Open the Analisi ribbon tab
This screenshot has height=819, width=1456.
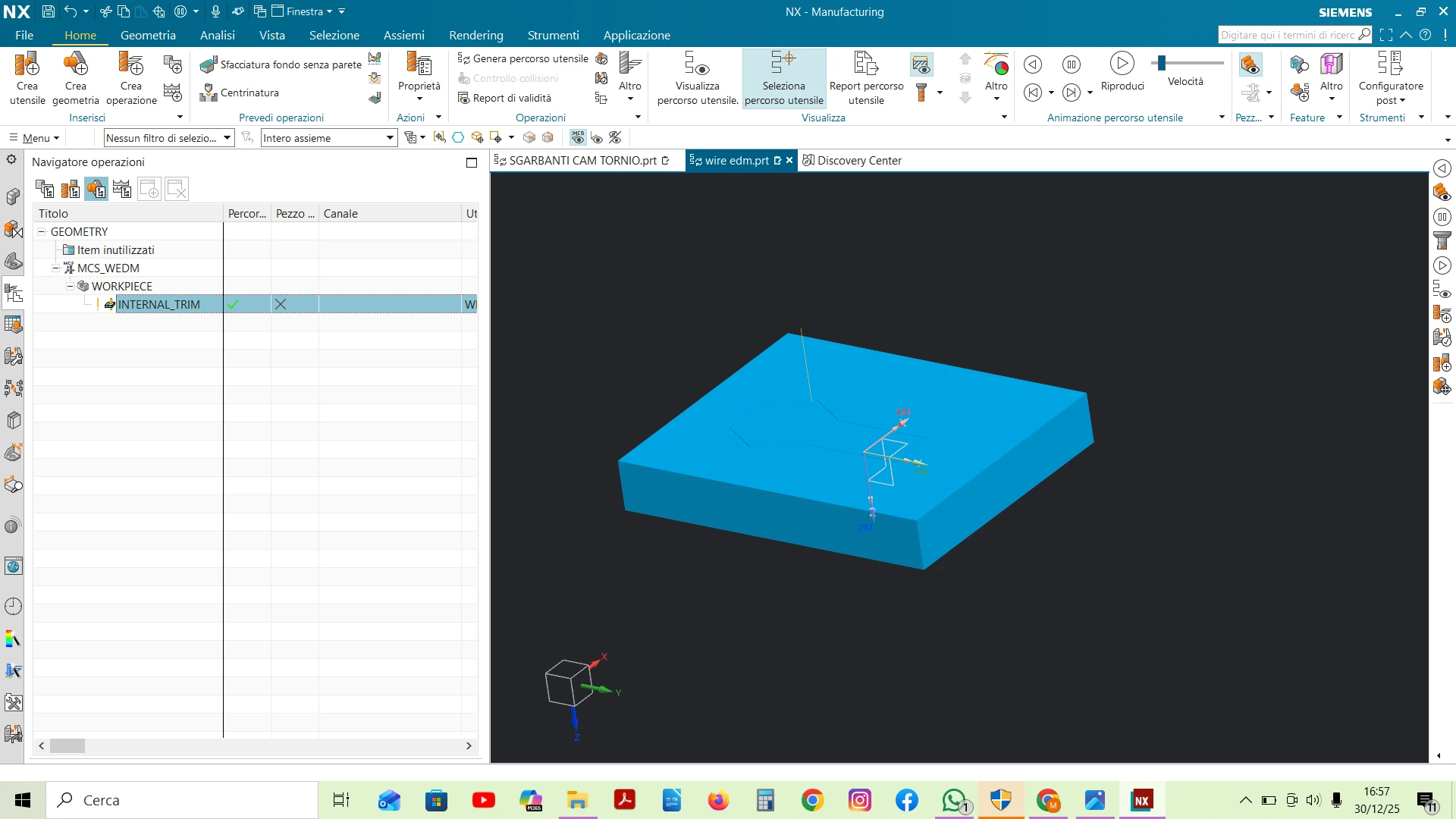217,35
